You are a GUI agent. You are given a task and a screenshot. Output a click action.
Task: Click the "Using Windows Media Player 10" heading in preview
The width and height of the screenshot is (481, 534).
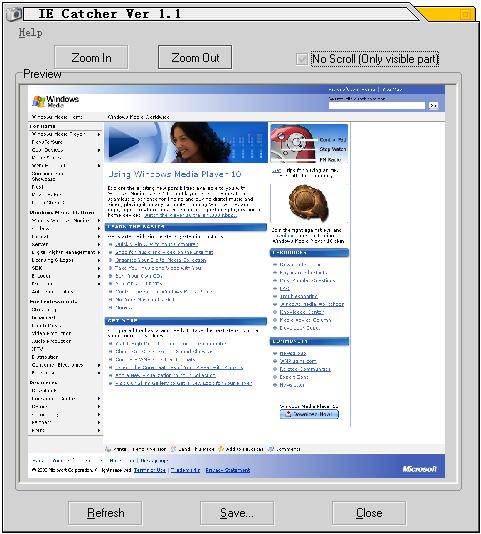(174, 174)
